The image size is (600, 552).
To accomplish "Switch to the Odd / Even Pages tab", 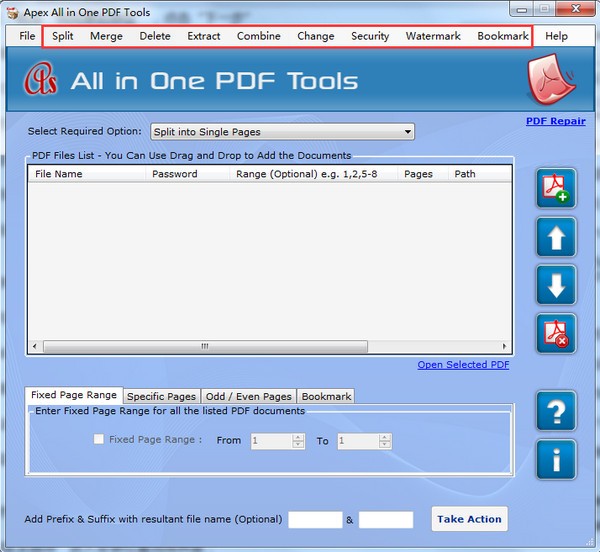I will pos(249,396).
